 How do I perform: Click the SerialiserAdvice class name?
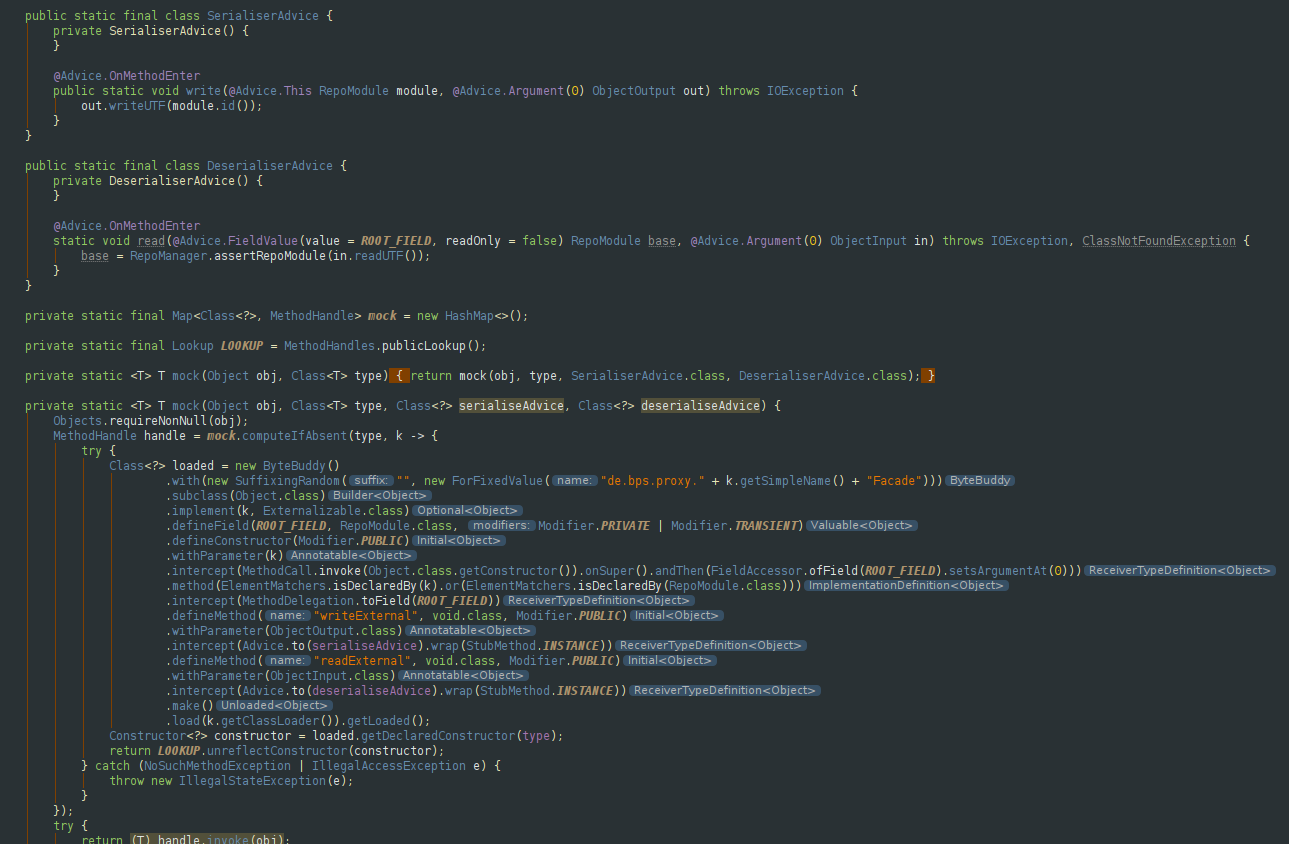tap(262, 15)
